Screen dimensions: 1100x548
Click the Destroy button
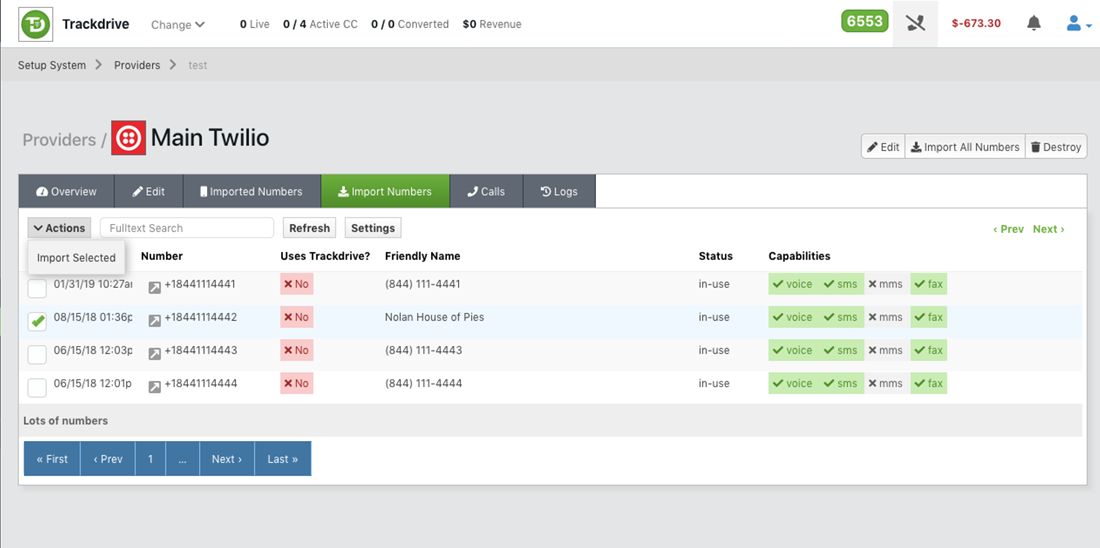click(1057, 147)
